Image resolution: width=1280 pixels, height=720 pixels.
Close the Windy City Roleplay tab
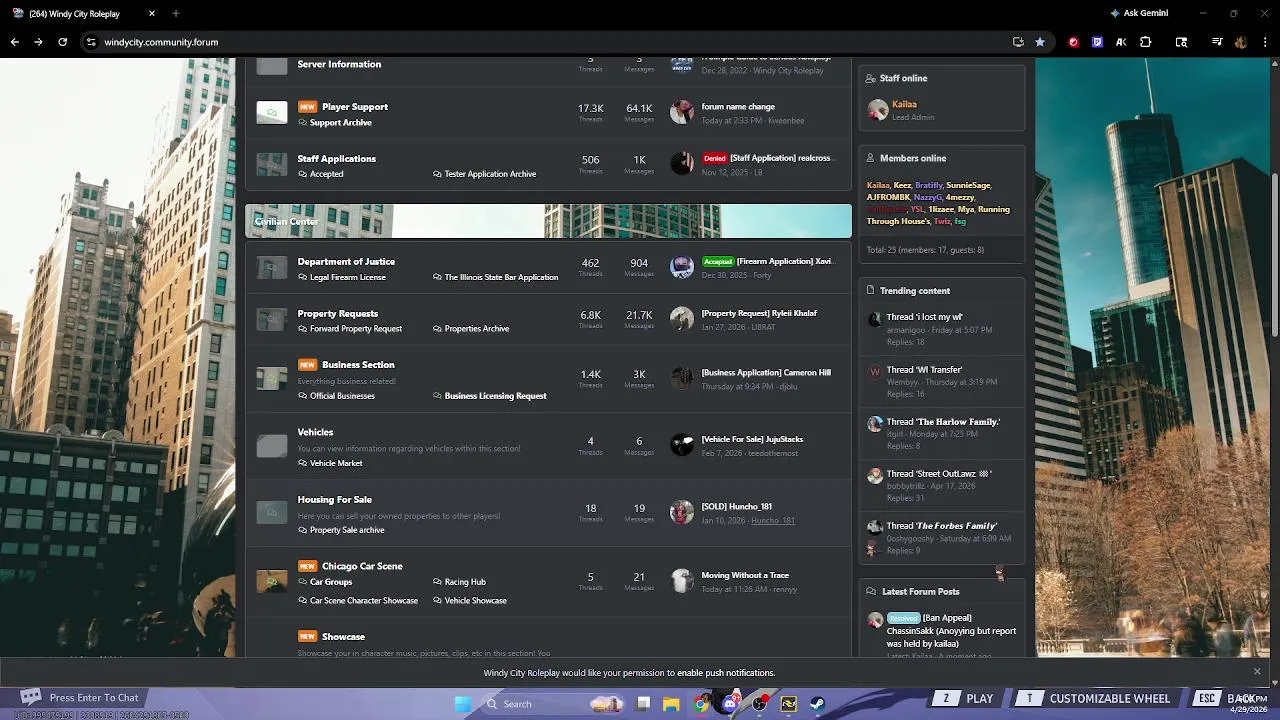152,13
